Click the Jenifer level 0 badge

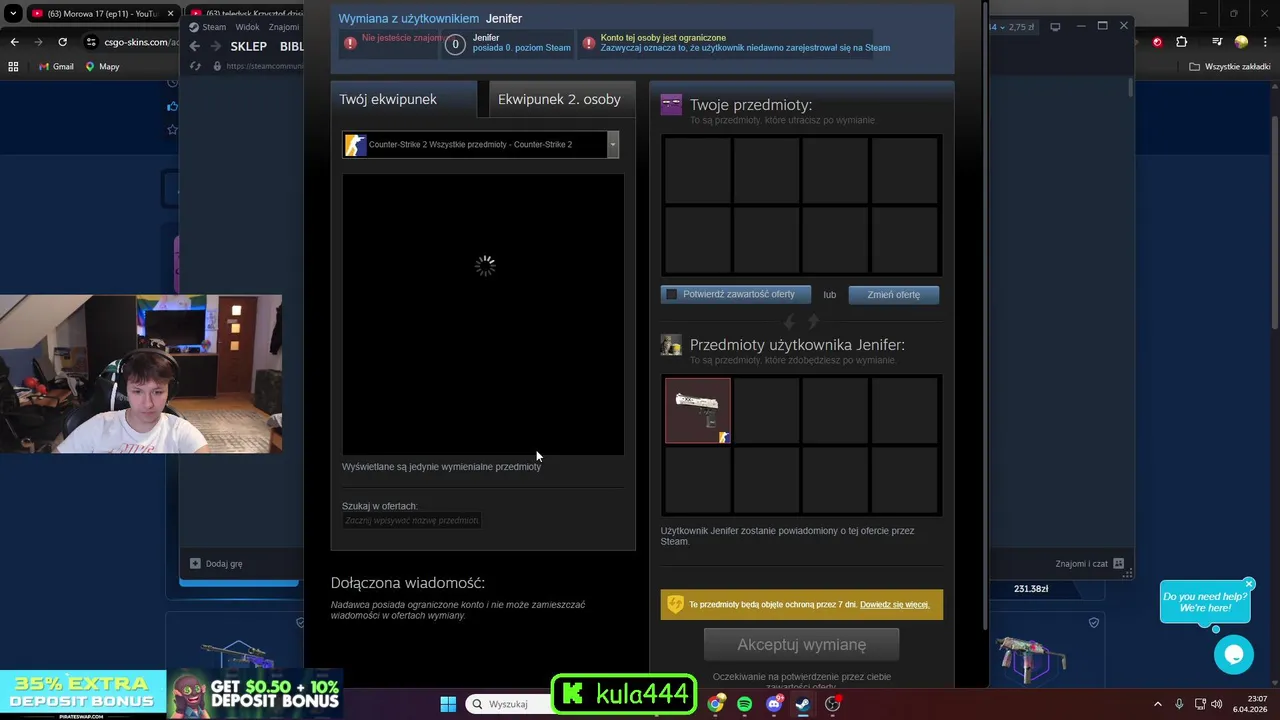(455, 44)
